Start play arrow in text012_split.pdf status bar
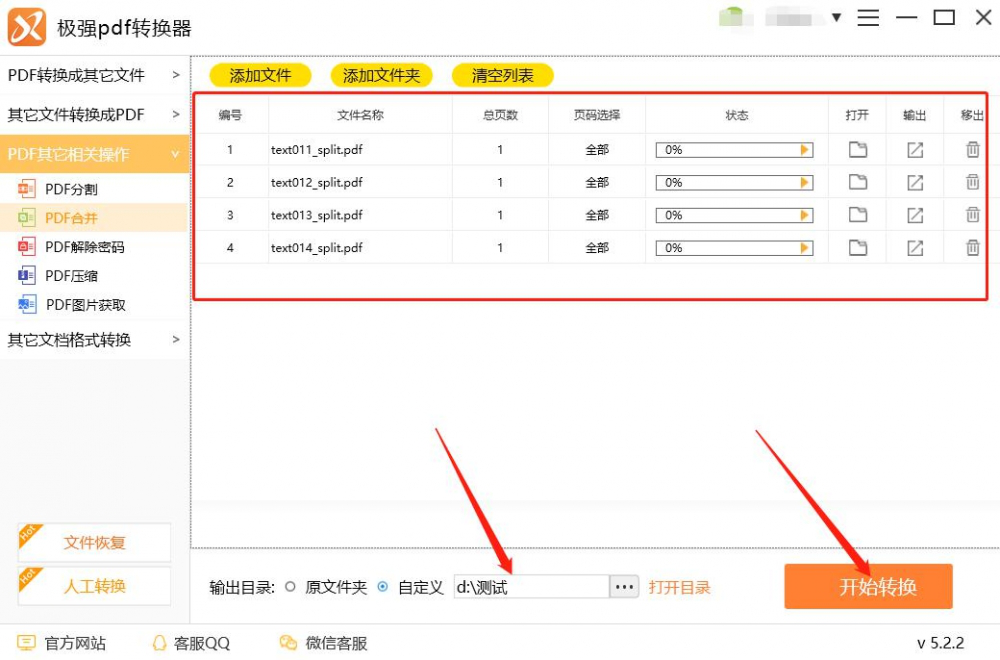Image resolution: width=1000 pixels, height=660 pixels. (805, 182)
